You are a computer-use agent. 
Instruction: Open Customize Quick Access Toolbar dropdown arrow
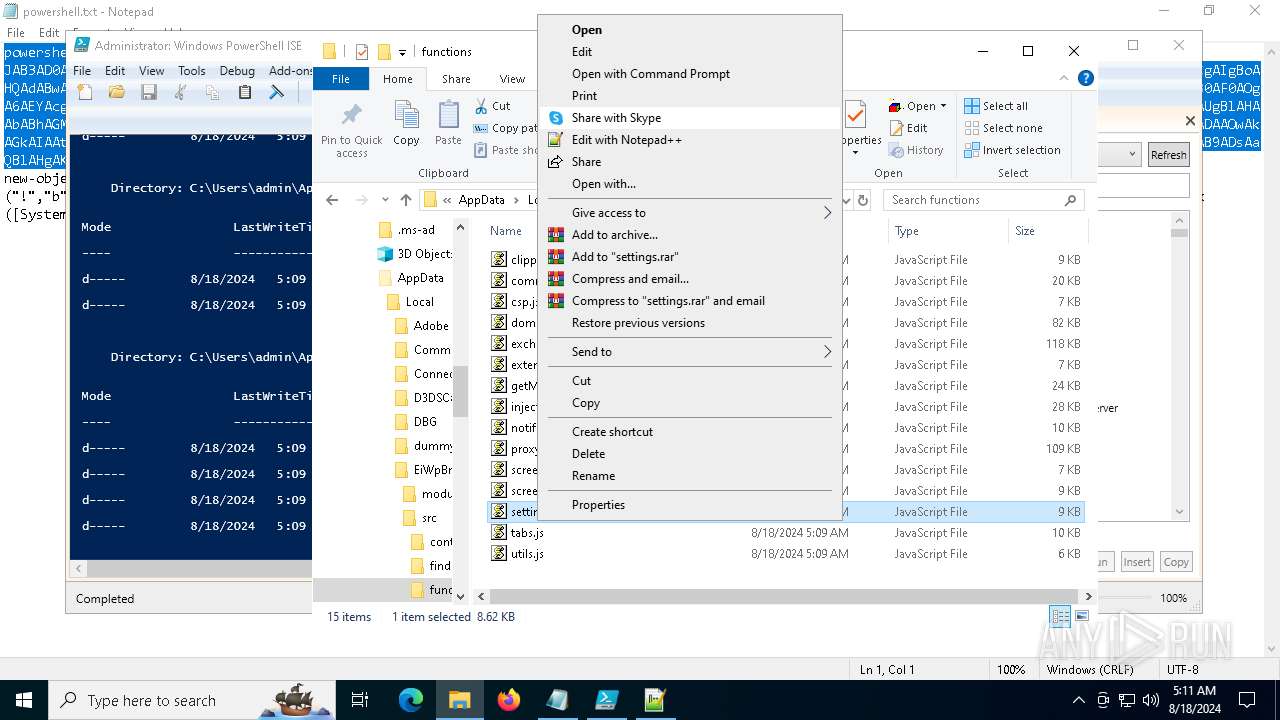tap(402, 52)
